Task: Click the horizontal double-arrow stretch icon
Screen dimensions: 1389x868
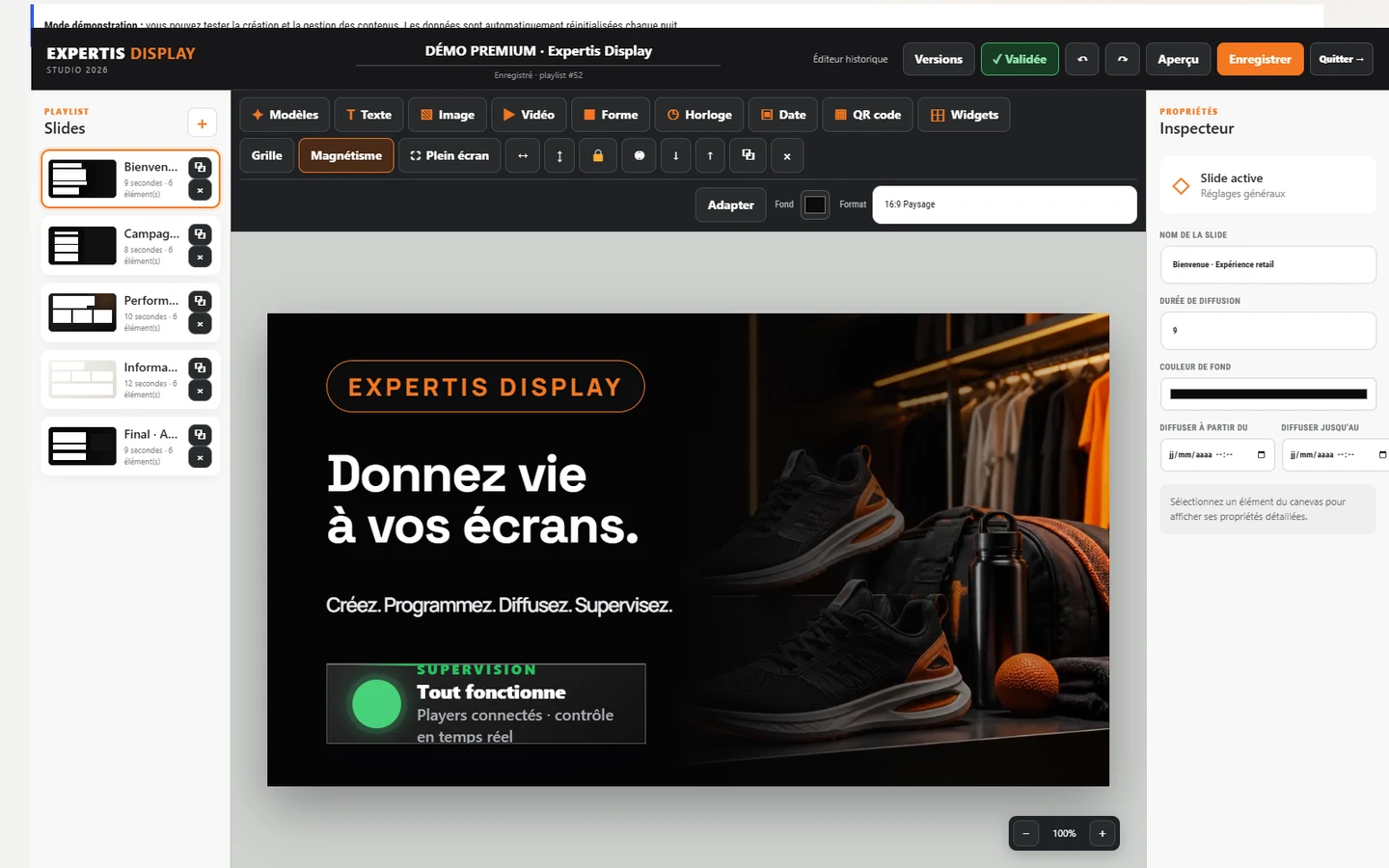Action: point(523,155)
